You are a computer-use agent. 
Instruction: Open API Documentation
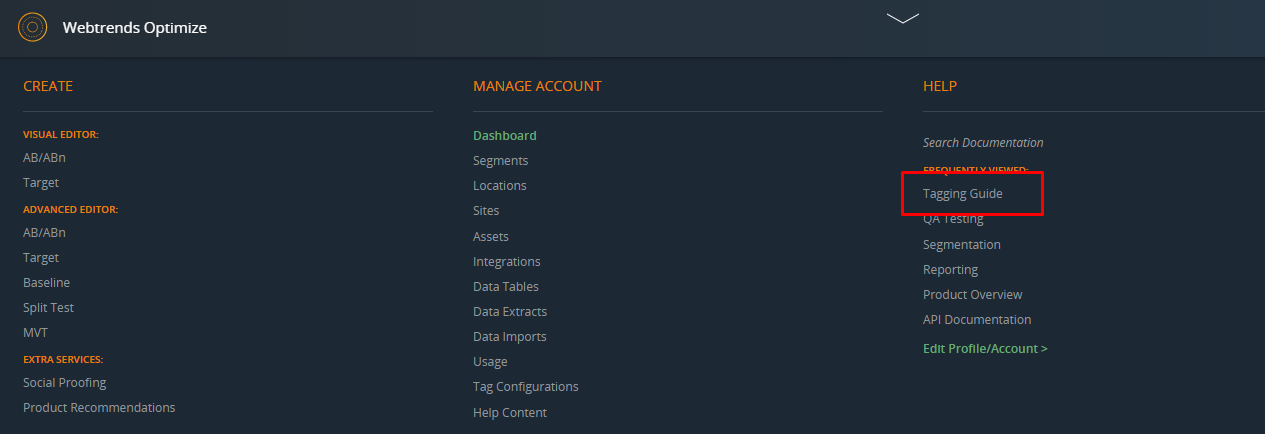pyautogui.click(x=977, y=319)
